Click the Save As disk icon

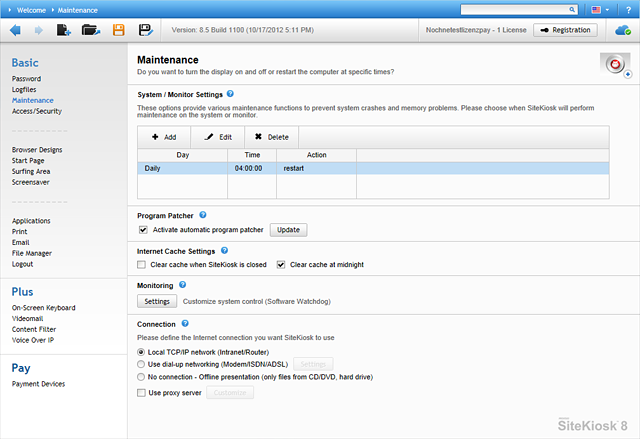coord(145,30)
